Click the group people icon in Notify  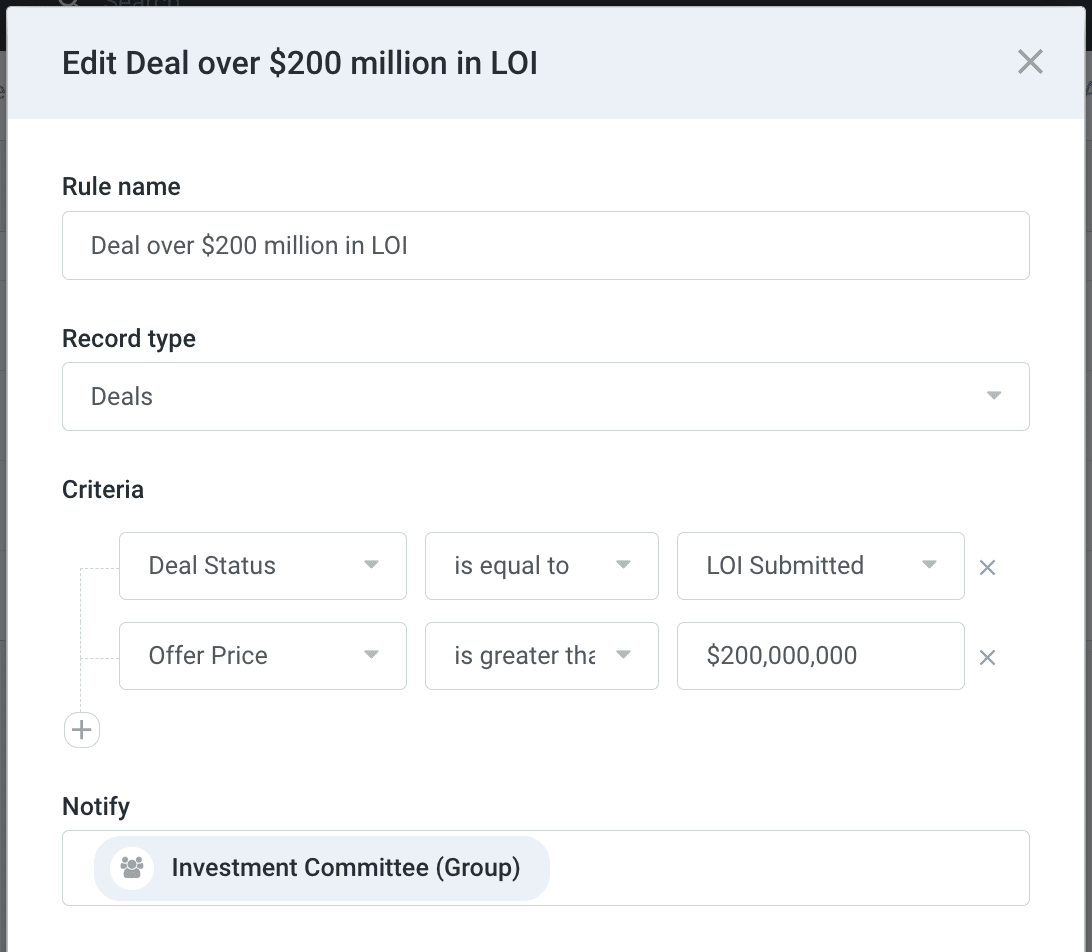[x=132, y=867]
